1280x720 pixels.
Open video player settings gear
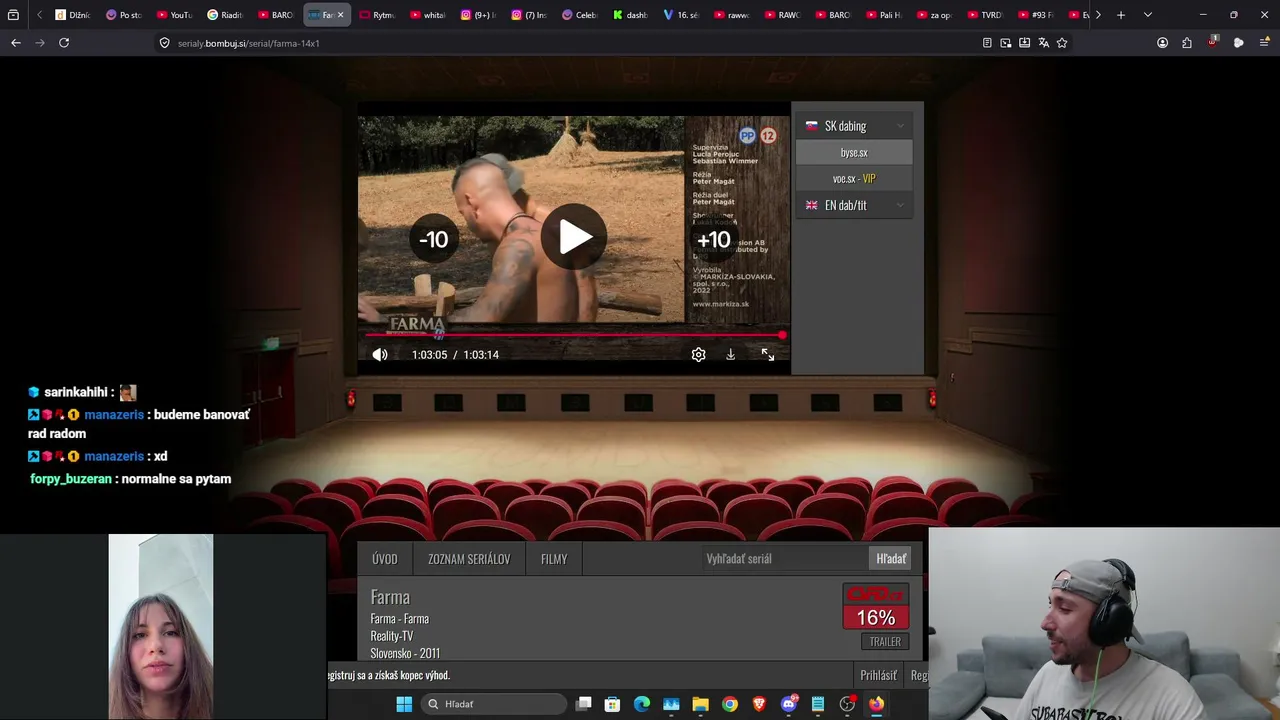pos(698,355)
